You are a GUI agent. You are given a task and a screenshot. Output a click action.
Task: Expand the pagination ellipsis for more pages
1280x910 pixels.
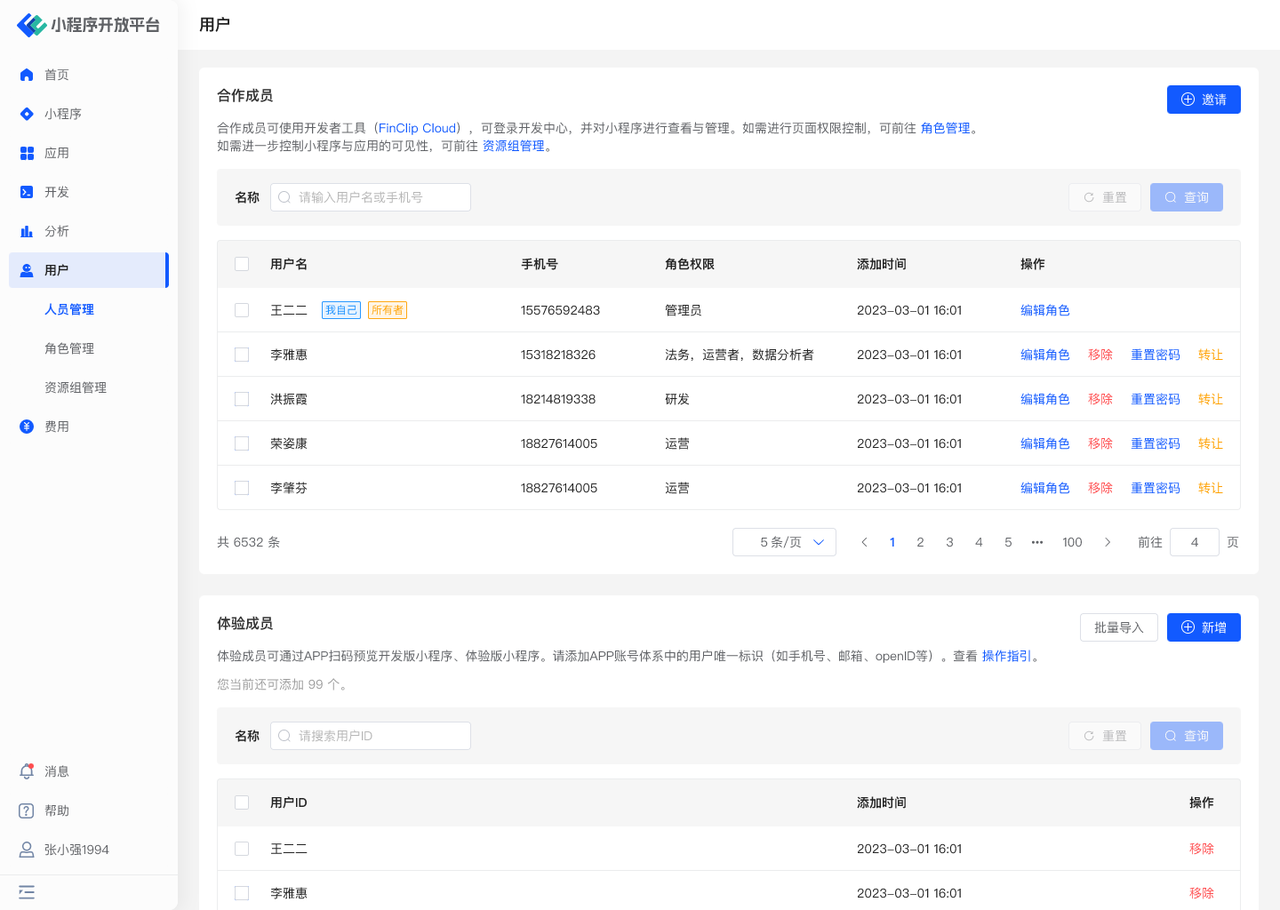(x=1037, y=542)
